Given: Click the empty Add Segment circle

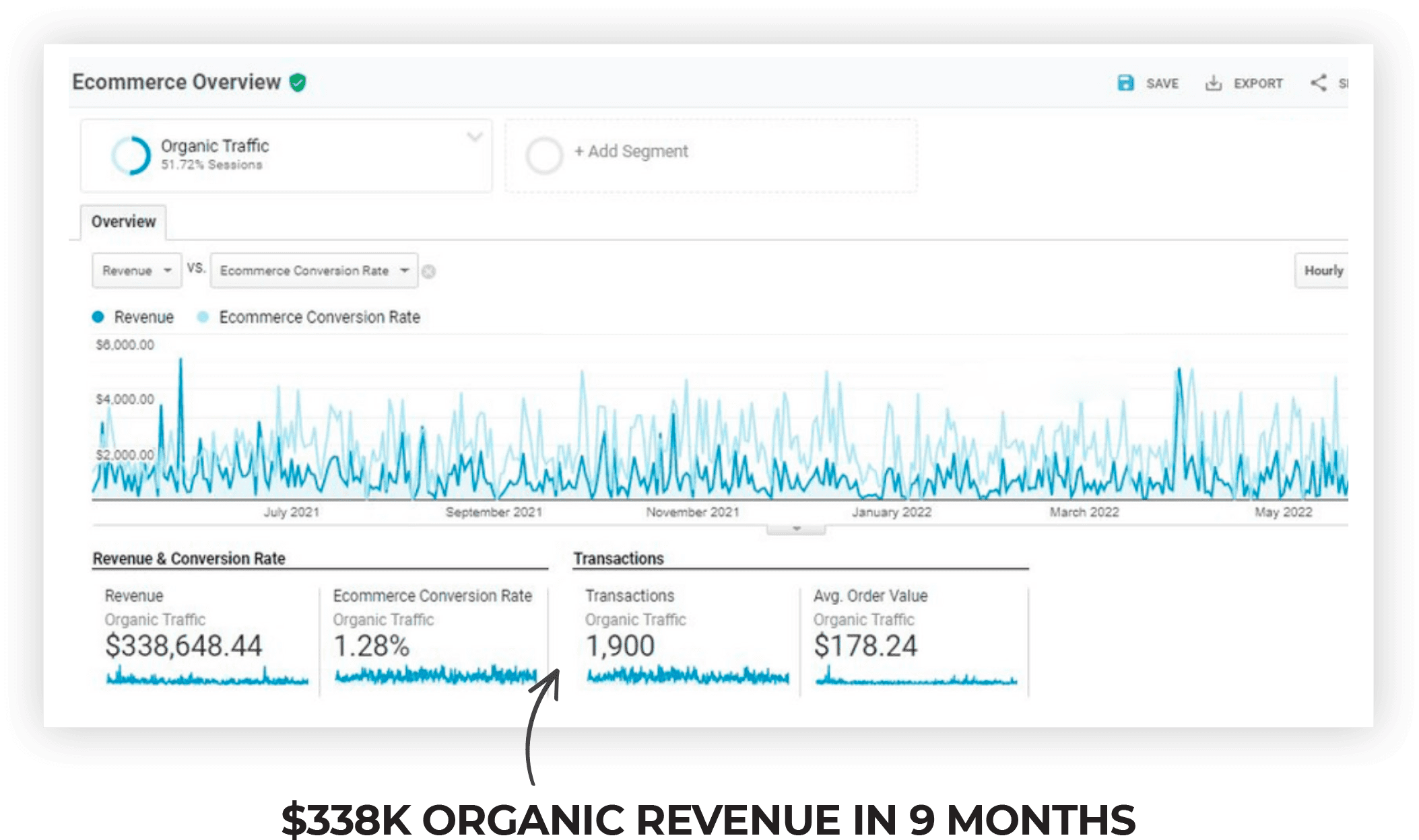Looking at the screenshot, I should click(x=544, y=155).
